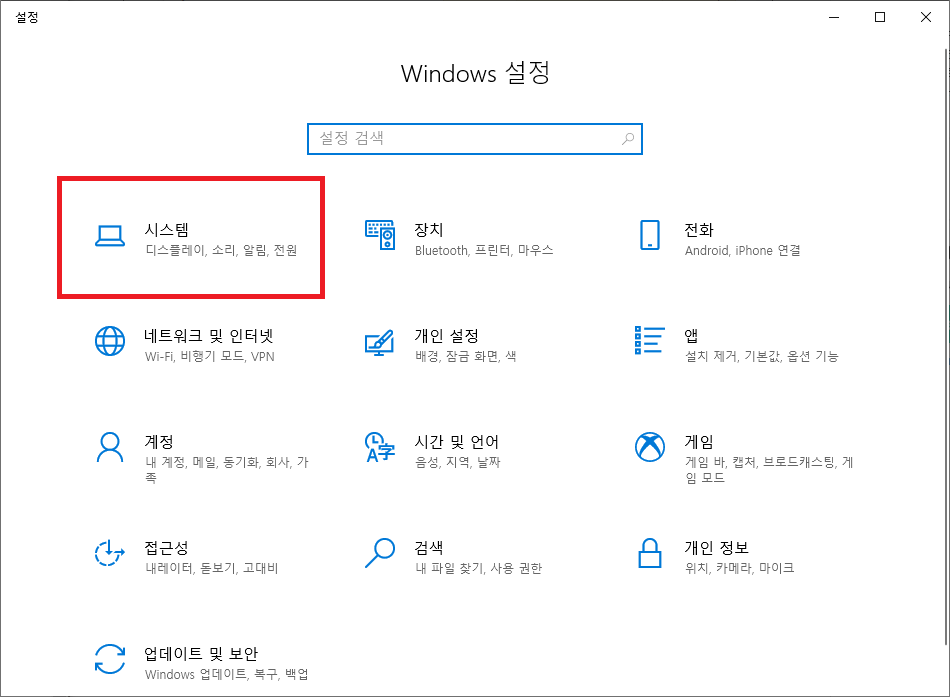Open the 시간 및 언어 icon
Viewport: 950px width, 697px height.
tap(380, 447)
